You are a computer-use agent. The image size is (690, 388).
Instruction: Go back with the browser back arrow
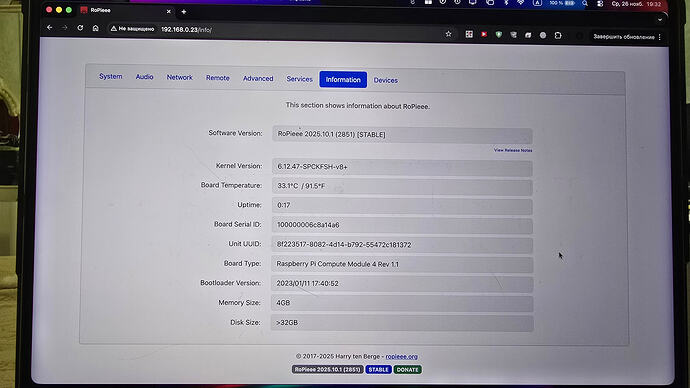click(49, 27)
